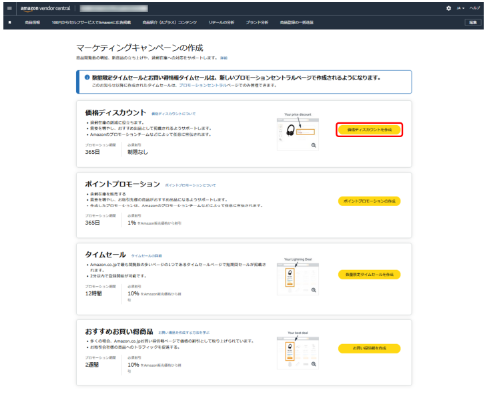Click the 編集 edit button in the navigation bar
This screenshot has width=486, height=393.
coord(473,22)
